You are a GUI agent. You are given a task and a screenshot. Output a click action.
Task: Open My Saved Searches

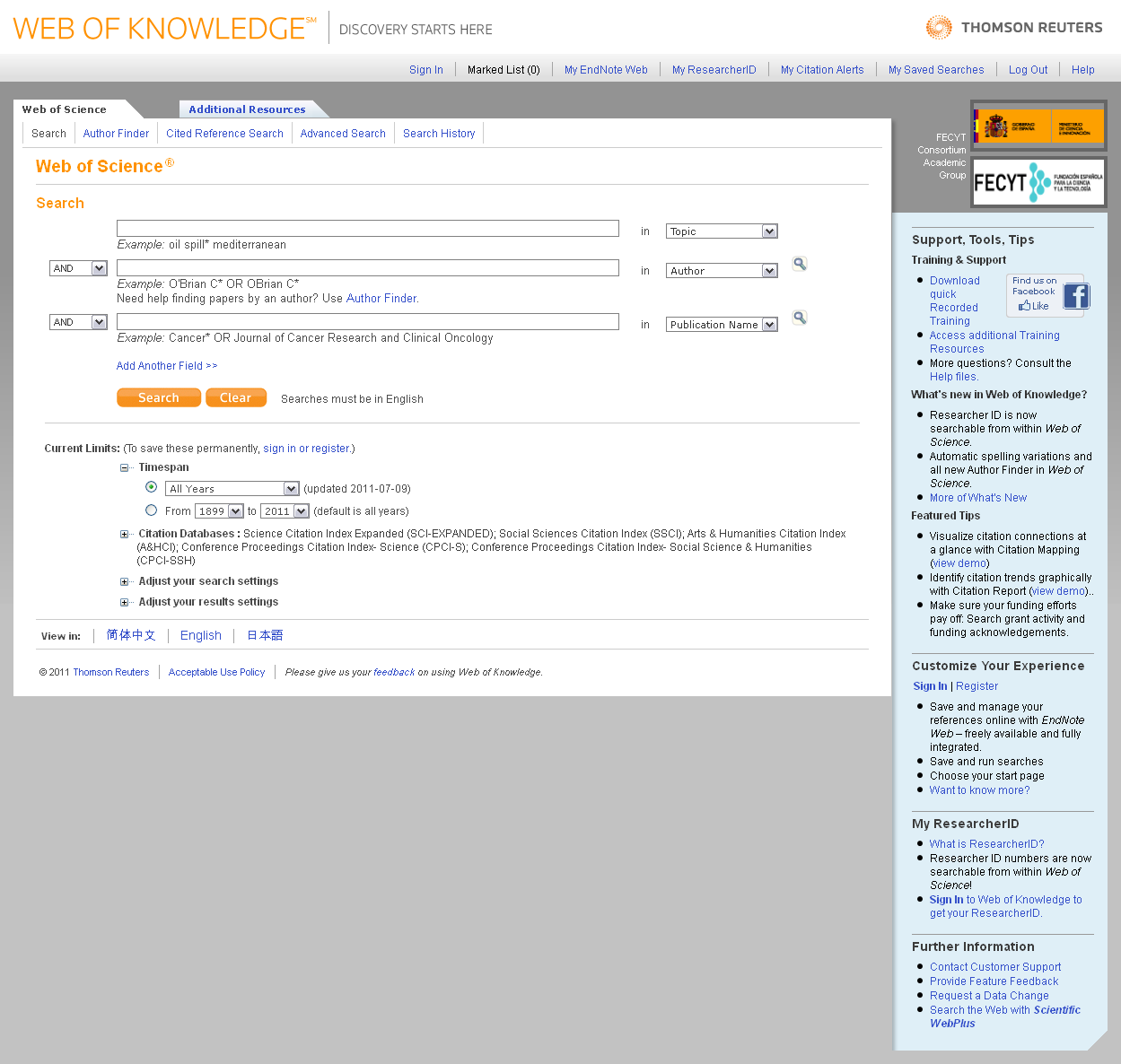tap(936, 70)
